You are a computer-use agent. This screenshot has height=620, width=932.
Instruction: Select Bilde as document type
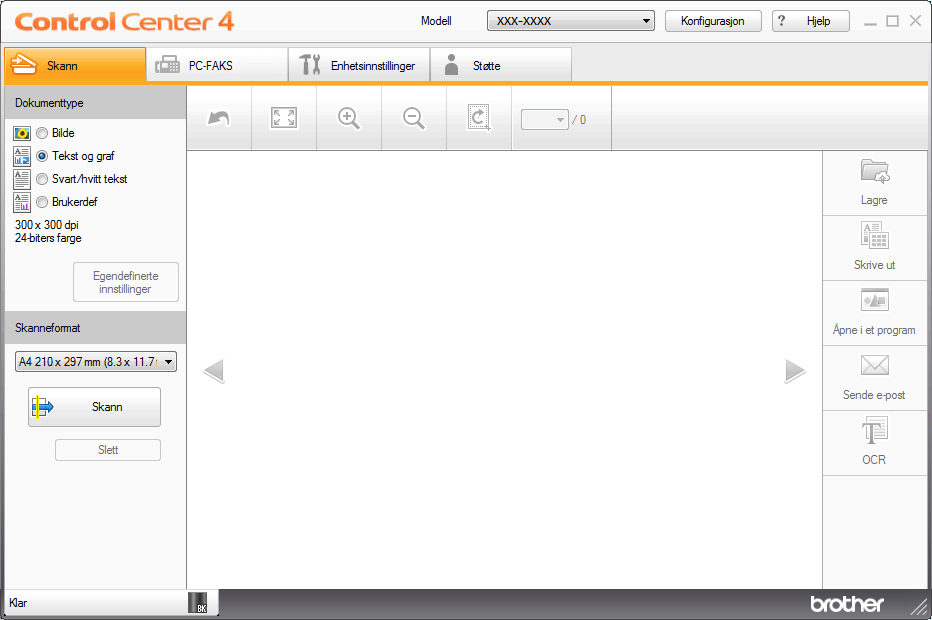tap(41, 132)
